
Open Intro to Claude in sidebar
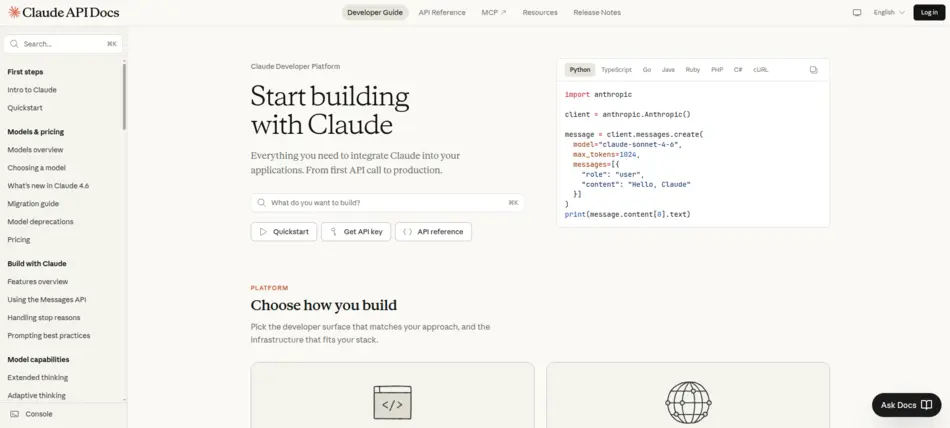pos(32,90)
